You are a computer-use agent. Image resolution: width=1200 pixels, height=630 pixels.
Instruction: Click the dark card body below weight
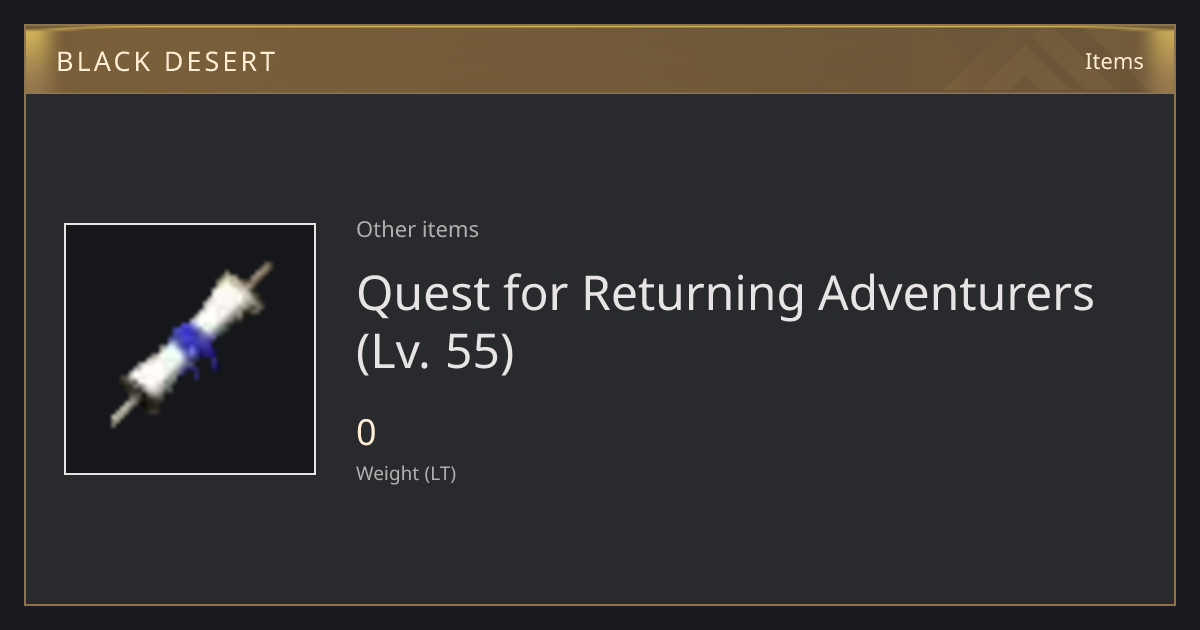tap(600, 545)
